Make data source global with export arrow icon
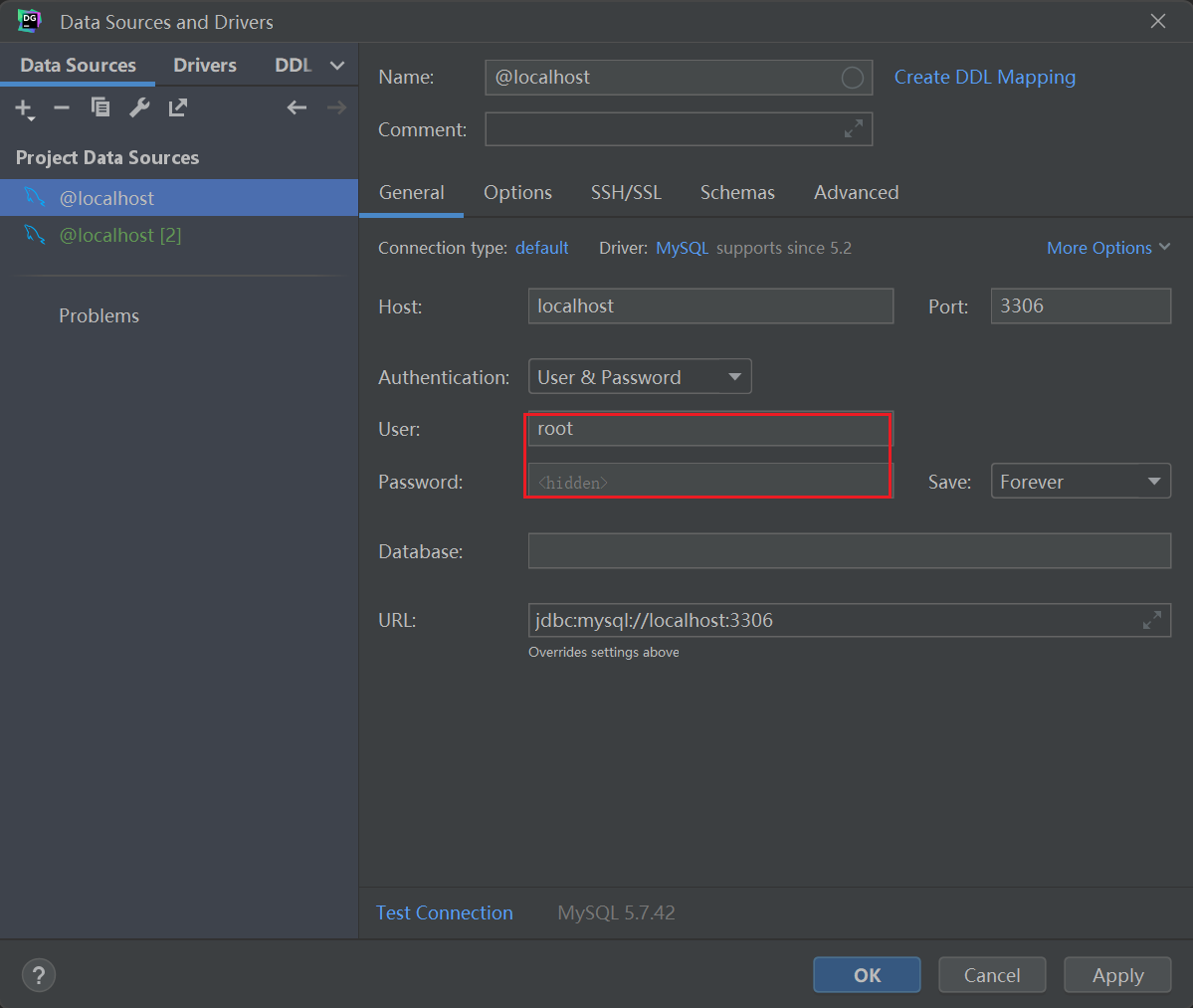1193x1008 pixels. (x=178, y=108)
